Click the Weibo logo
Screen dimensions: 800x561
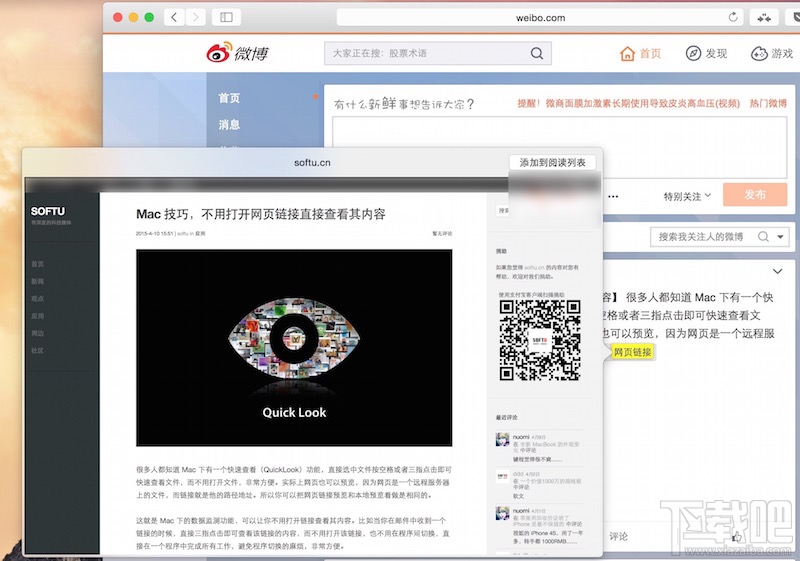coord(237,53)
